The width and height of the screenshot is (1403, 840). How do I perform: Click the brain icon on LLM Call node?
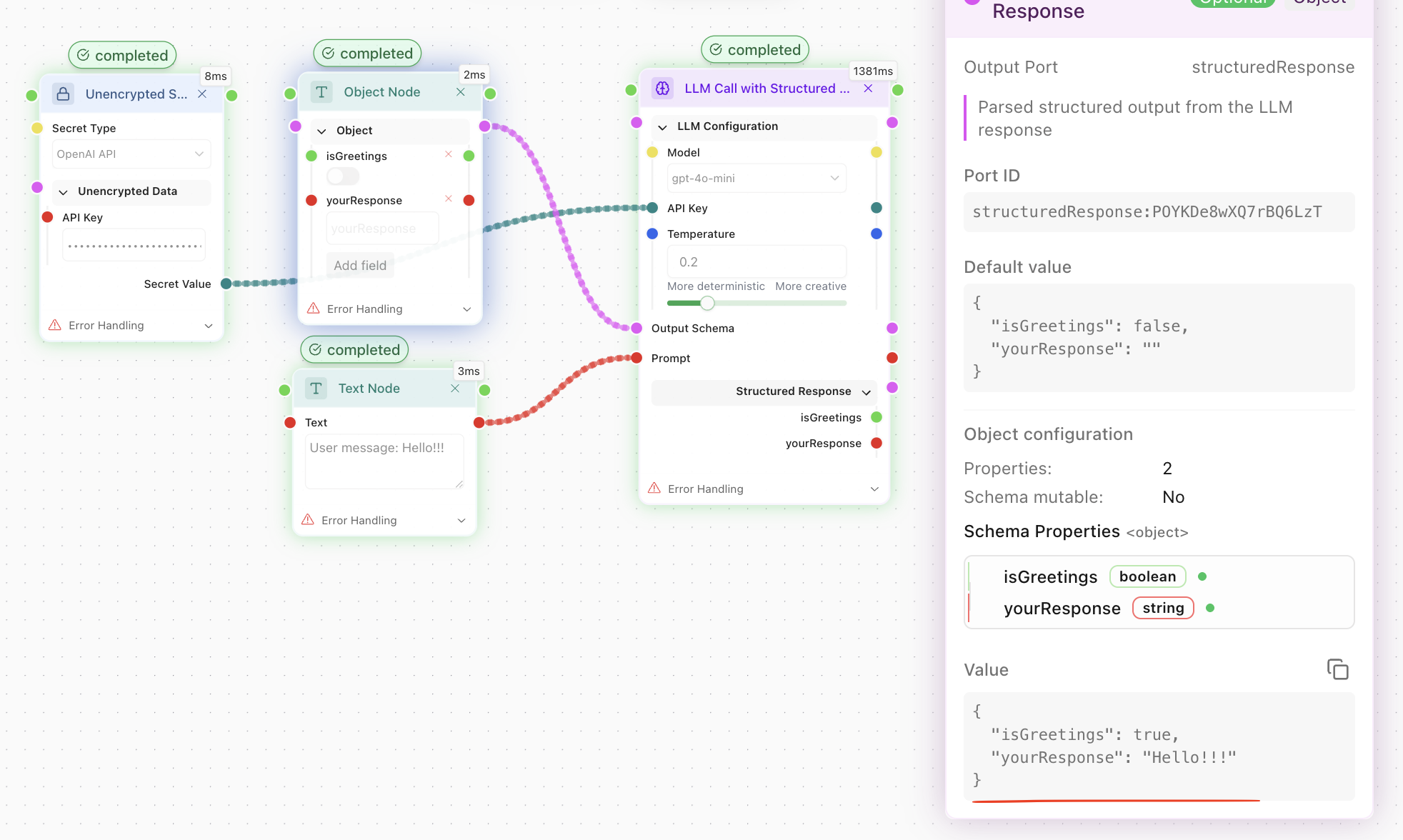coord(663,89)
